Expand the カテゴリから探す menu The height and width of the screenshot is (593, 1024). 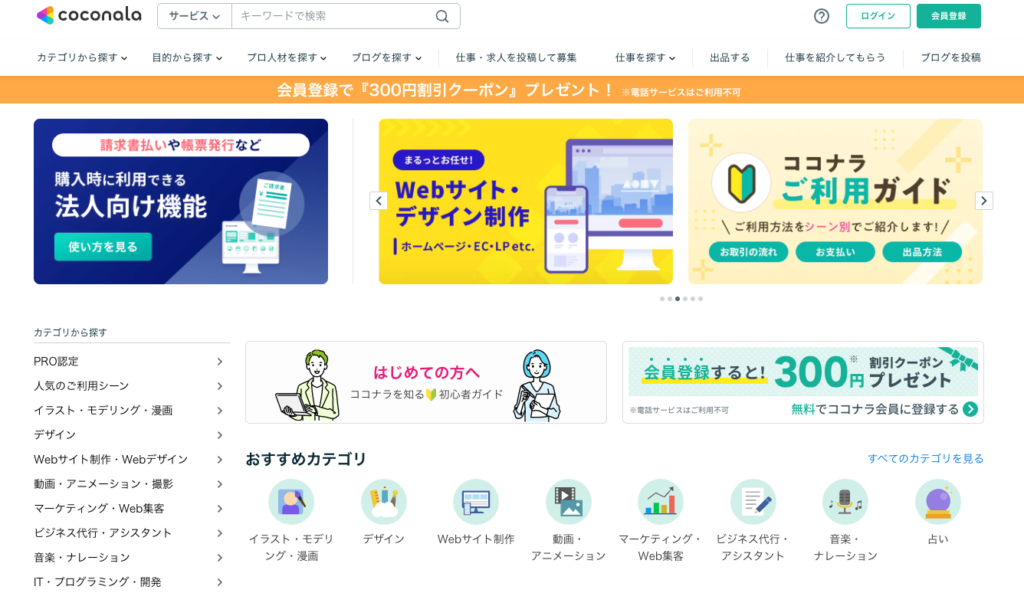(x=82, y=57)
